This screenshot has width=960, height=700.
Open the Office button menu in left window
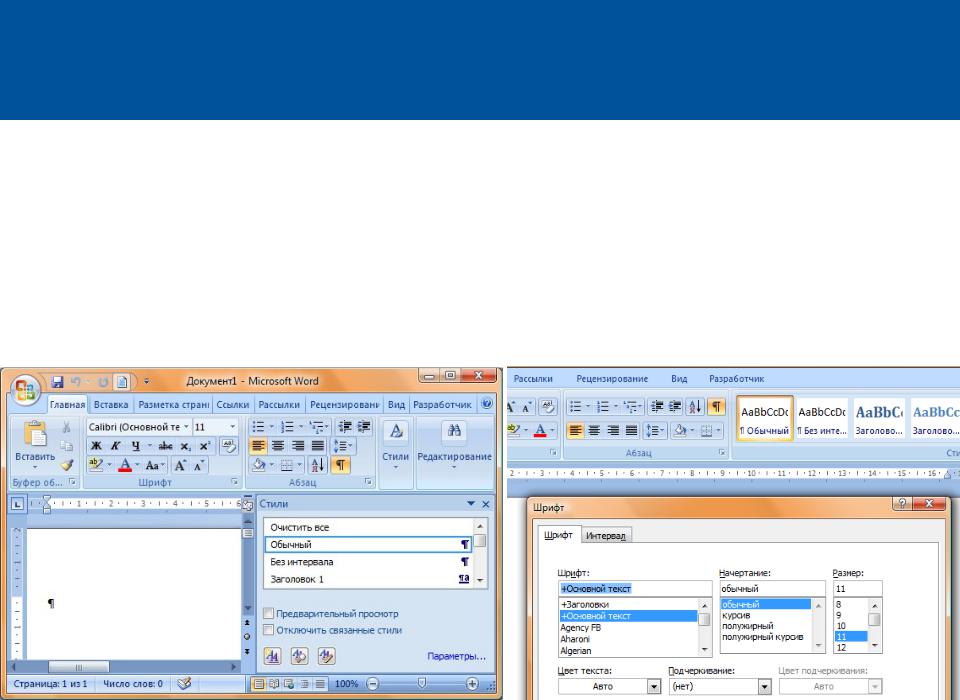[x=25, y=389]
